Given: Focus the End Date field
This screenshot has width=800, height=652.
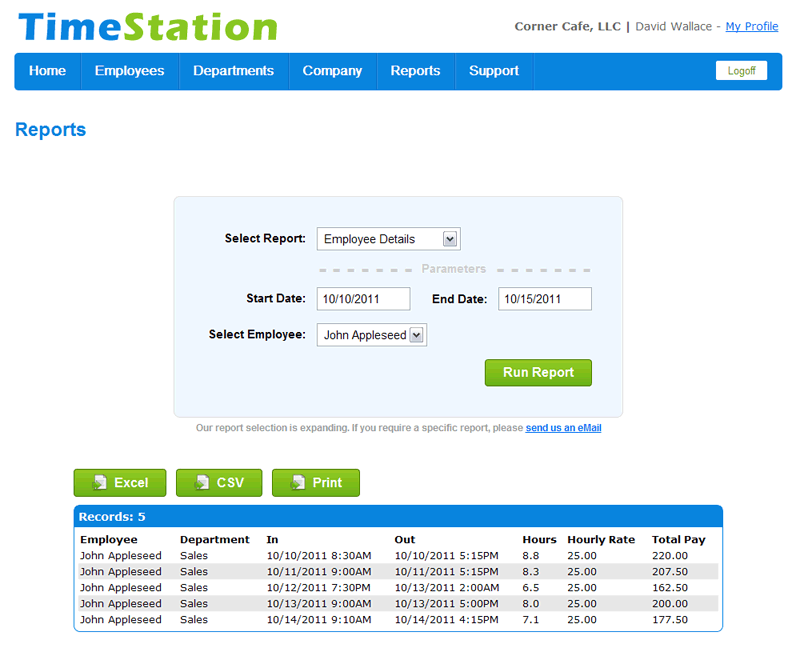Looking at the screenshot, I should click(545, 299).
